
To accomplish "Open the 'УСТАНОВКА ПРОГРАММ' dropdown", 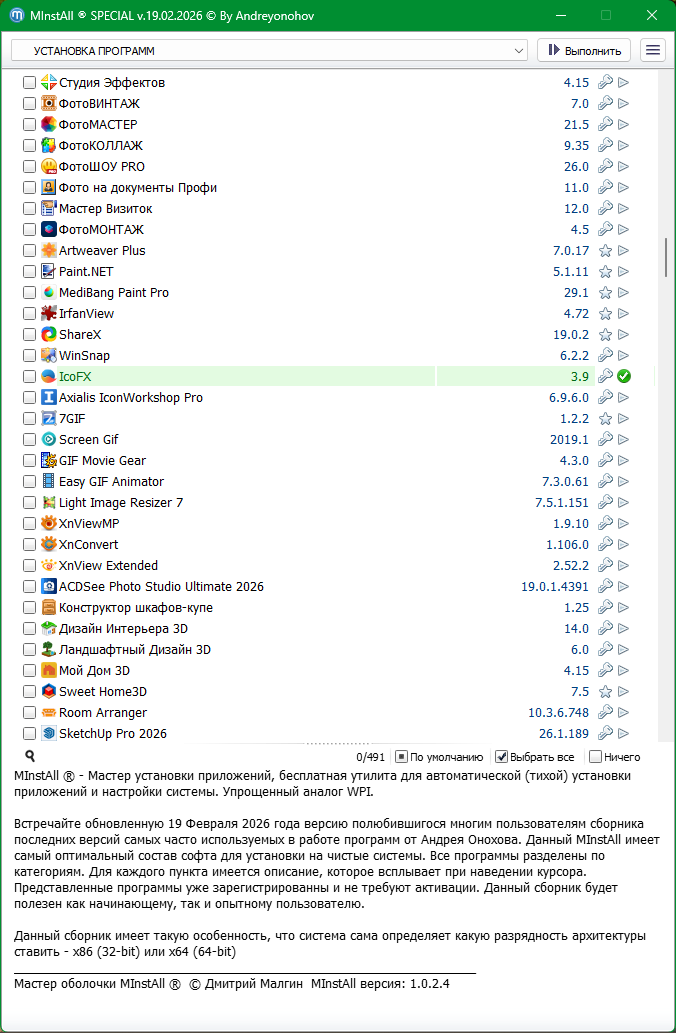I will [x=269, y=50].
